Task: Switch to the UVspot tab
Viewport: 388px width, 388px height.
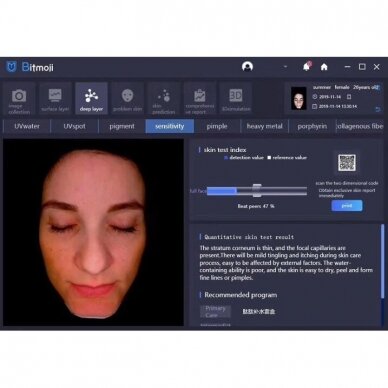Action: [74, 126]
